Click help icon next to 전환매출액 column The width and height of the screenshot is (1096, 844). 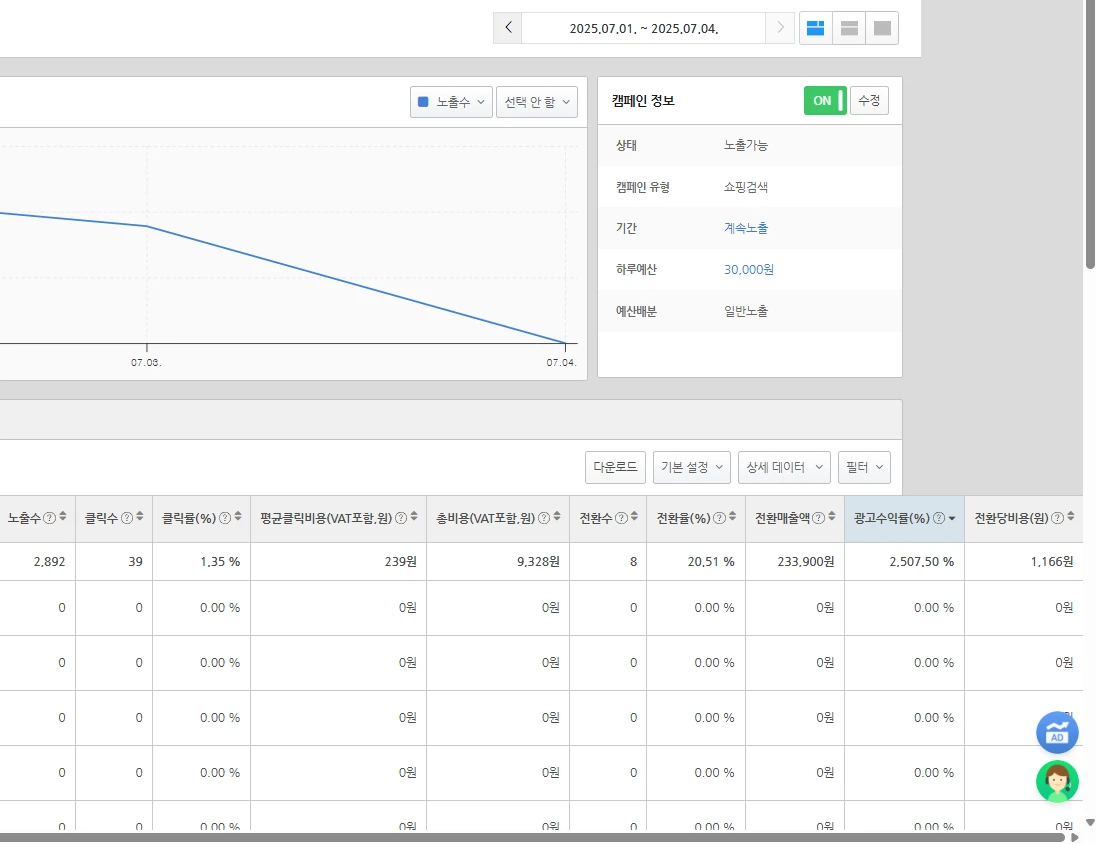click(x=818, y=518)
